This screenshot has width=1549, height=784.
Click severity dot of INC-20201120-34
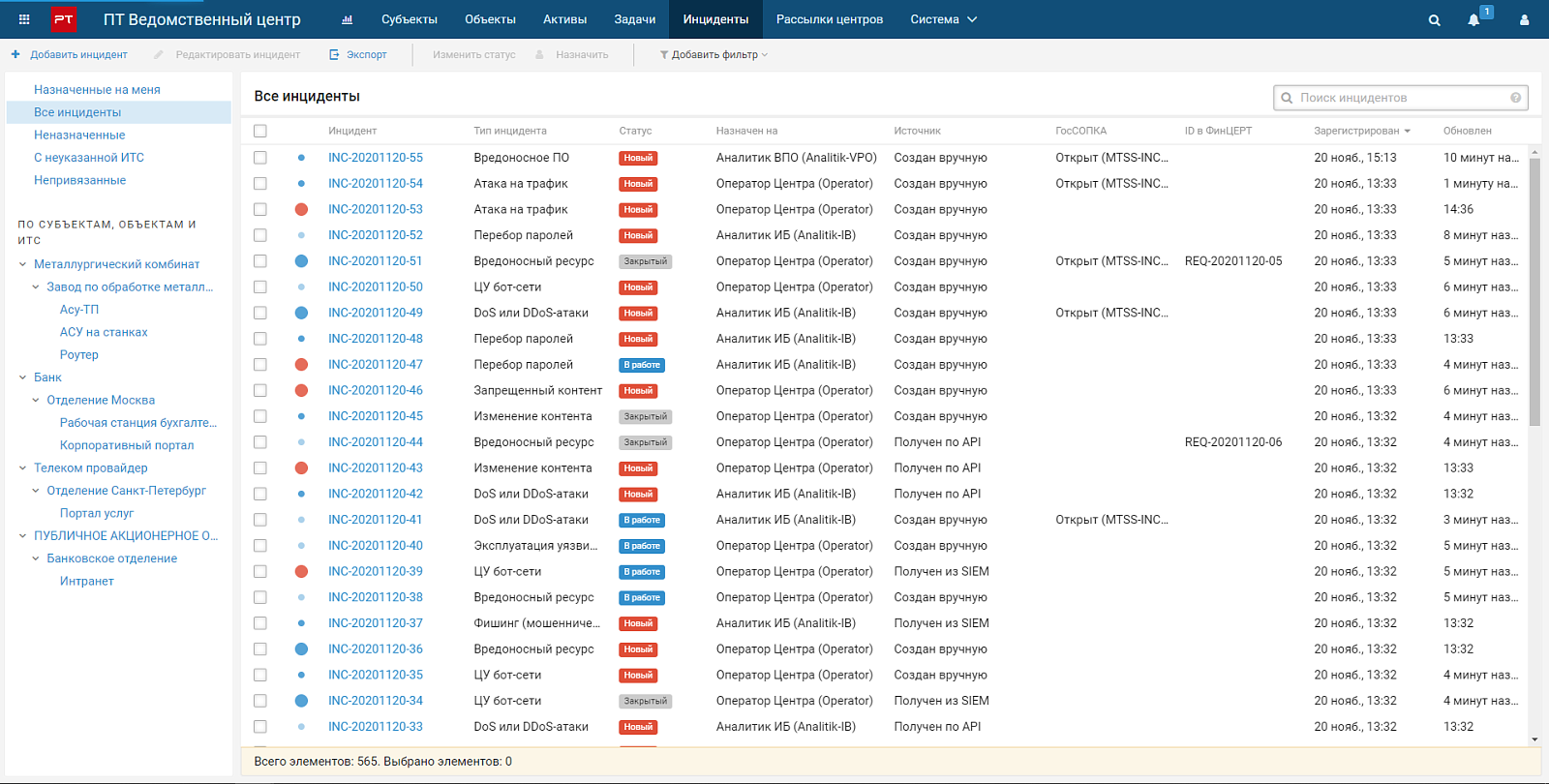coord(301,701)
